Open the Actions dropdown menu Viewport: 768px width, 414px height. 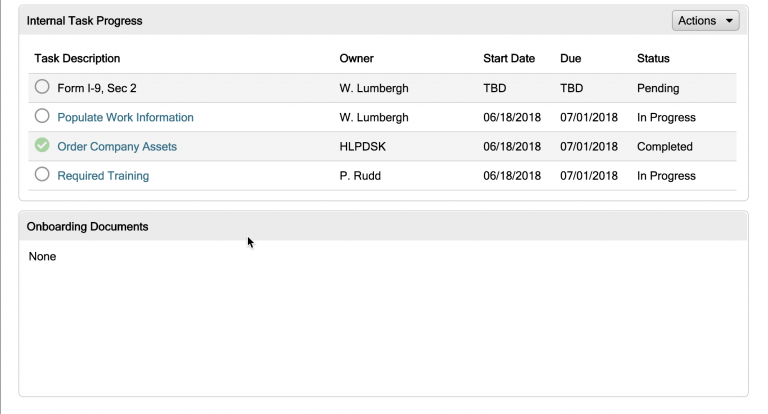tap(705, 21)
